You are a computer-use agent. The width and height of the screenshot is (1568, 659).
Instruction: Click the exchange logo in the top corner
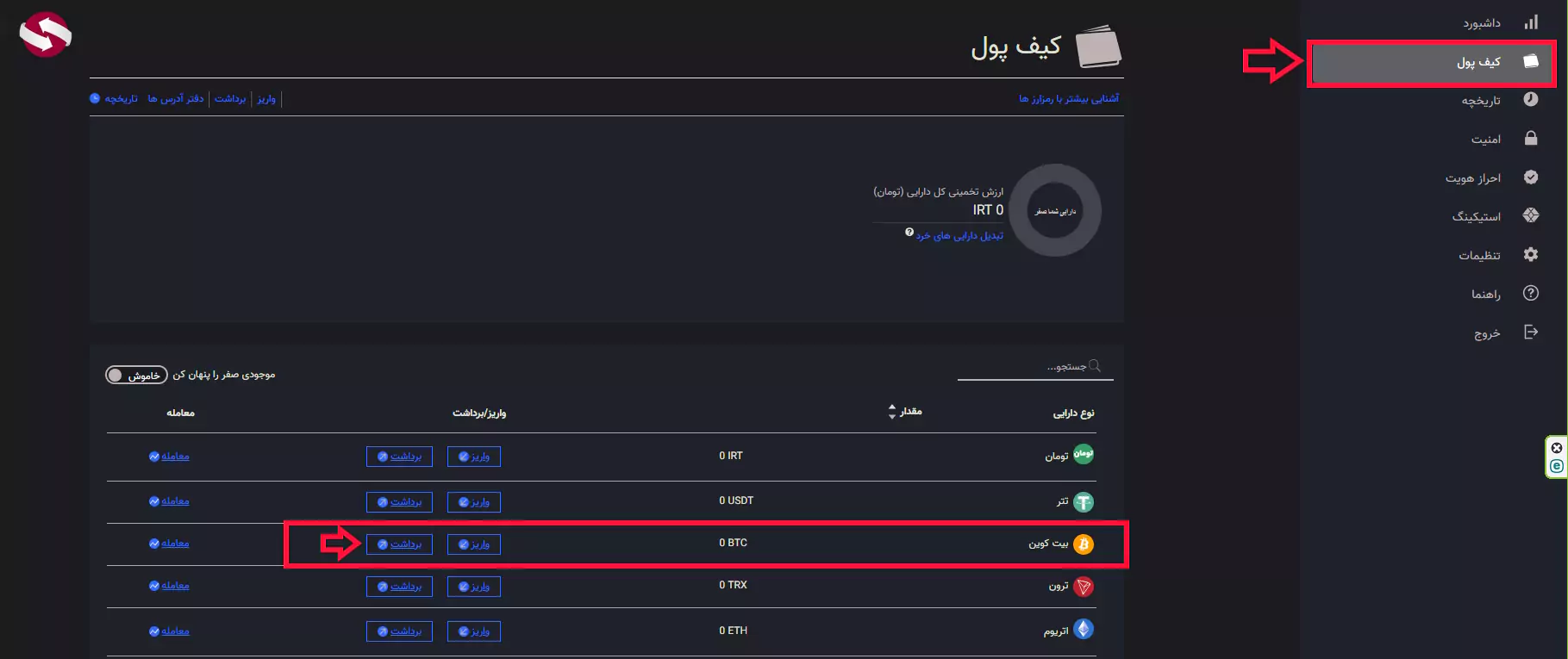[x=45, y=34]
